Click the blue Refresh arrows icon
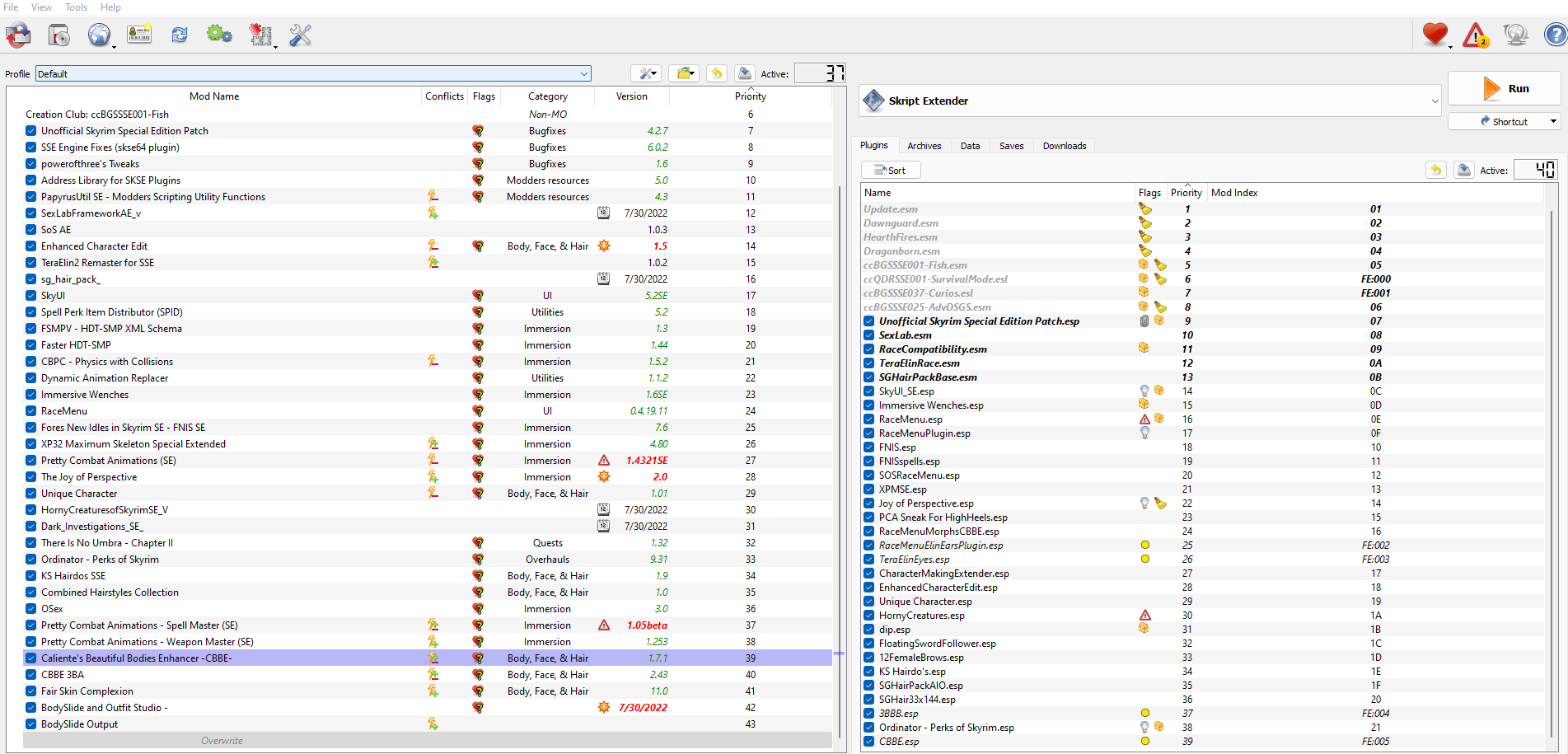 [180, 35]
